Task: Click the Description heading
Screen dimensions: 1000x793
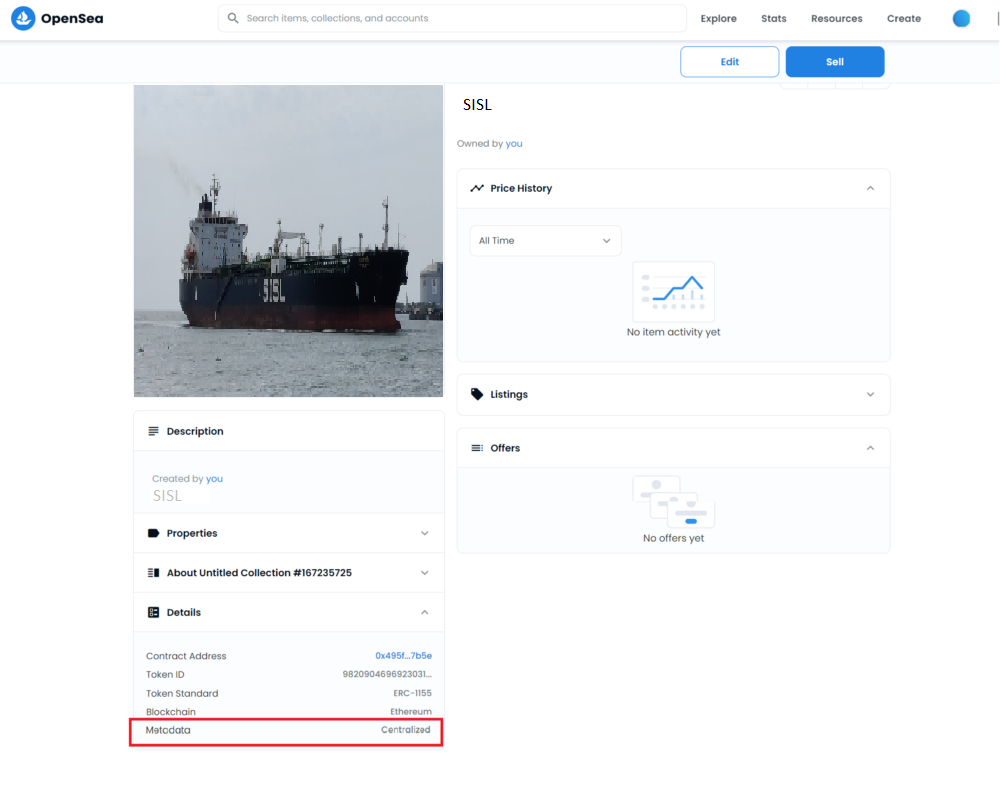Action: point(195,431)
